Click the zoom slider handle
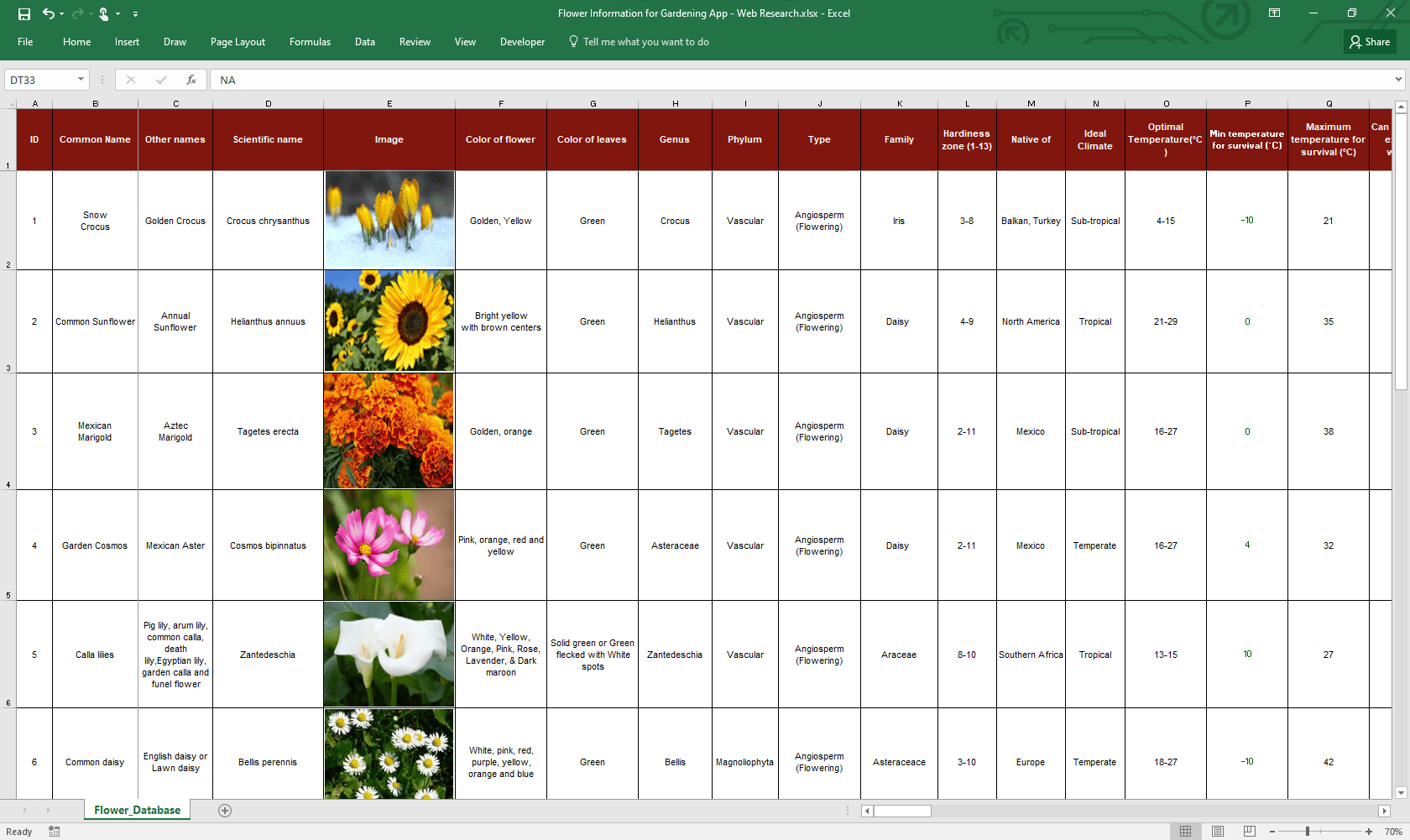The image size is (1410, 840). [1308, 832]
